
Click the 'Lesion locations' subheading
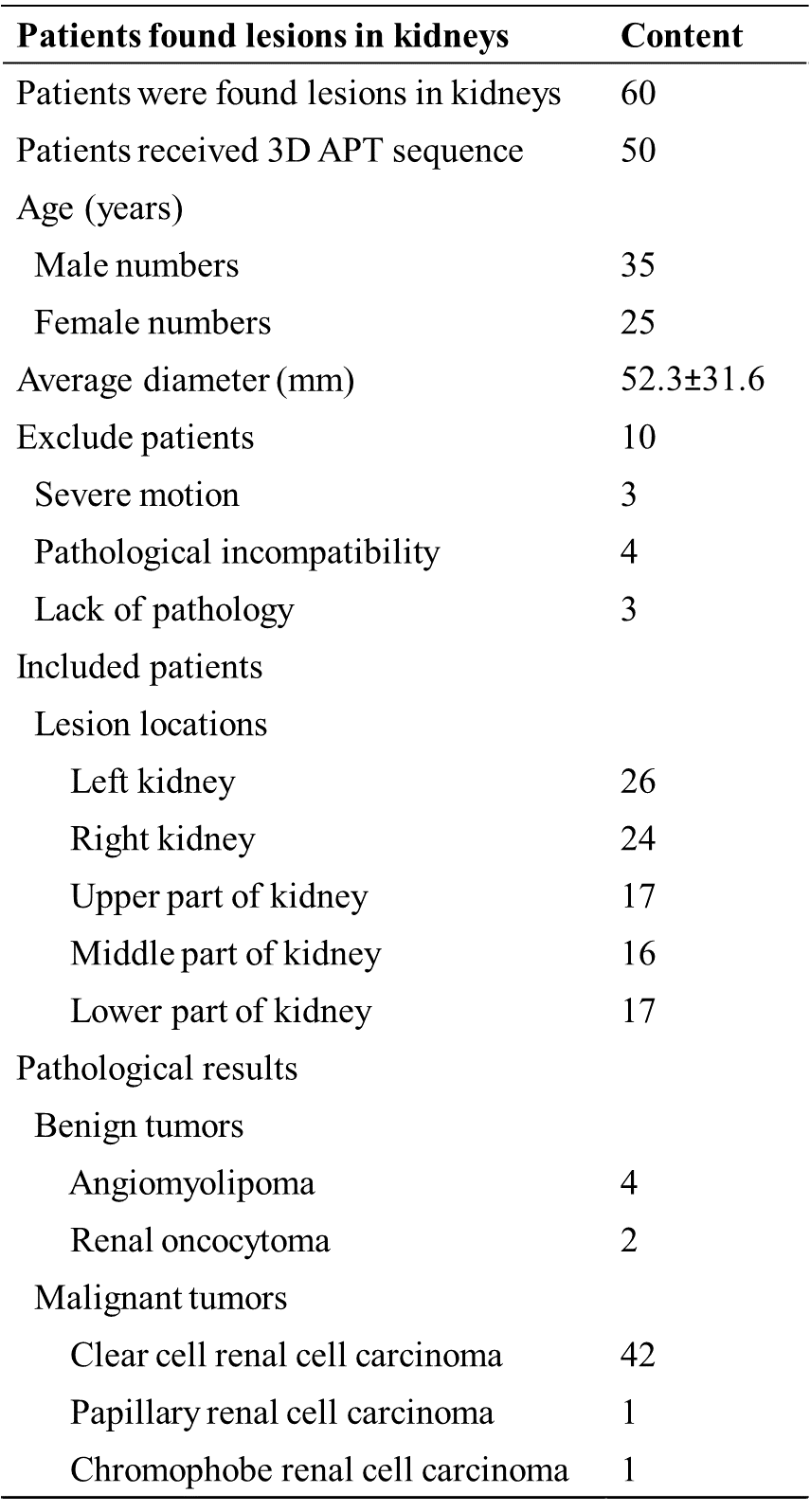pyautogui.click(x=151, y=724)
